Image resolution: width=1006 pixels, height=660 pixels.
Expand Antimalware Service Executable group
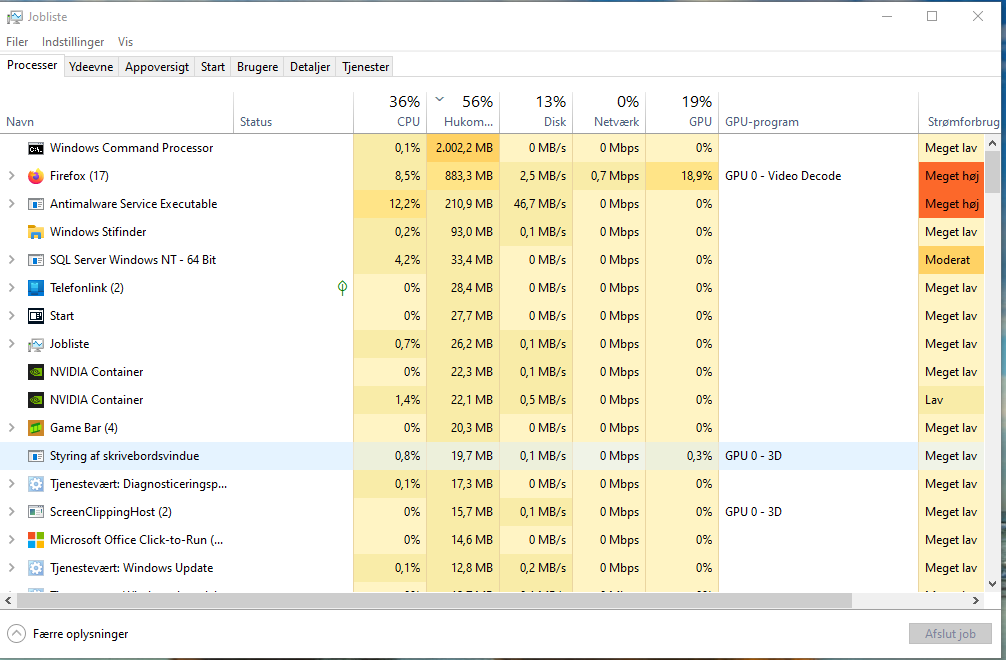[12, 204]
